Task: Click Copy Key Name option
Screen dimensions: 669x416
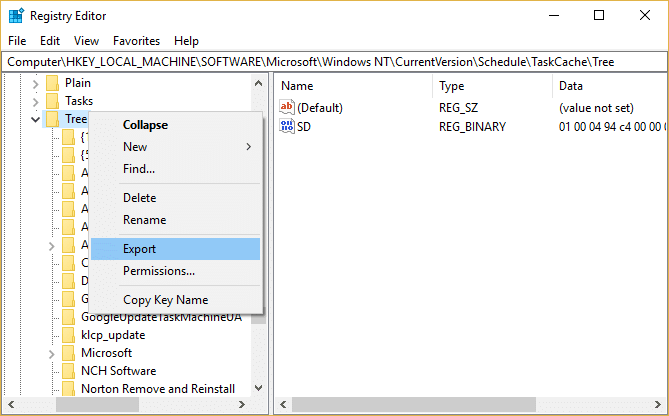Action: coord(165,300)
